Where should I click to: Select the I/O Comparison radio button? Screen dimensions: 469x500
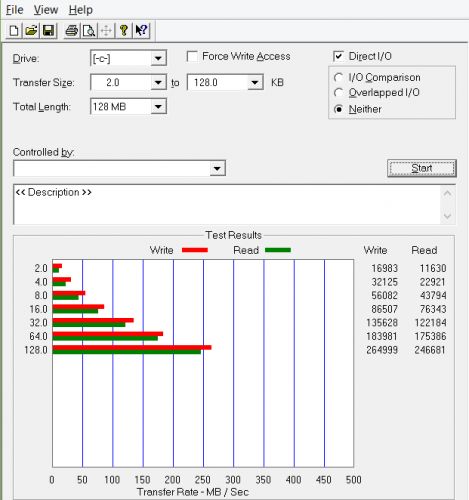tap(338, 78)
